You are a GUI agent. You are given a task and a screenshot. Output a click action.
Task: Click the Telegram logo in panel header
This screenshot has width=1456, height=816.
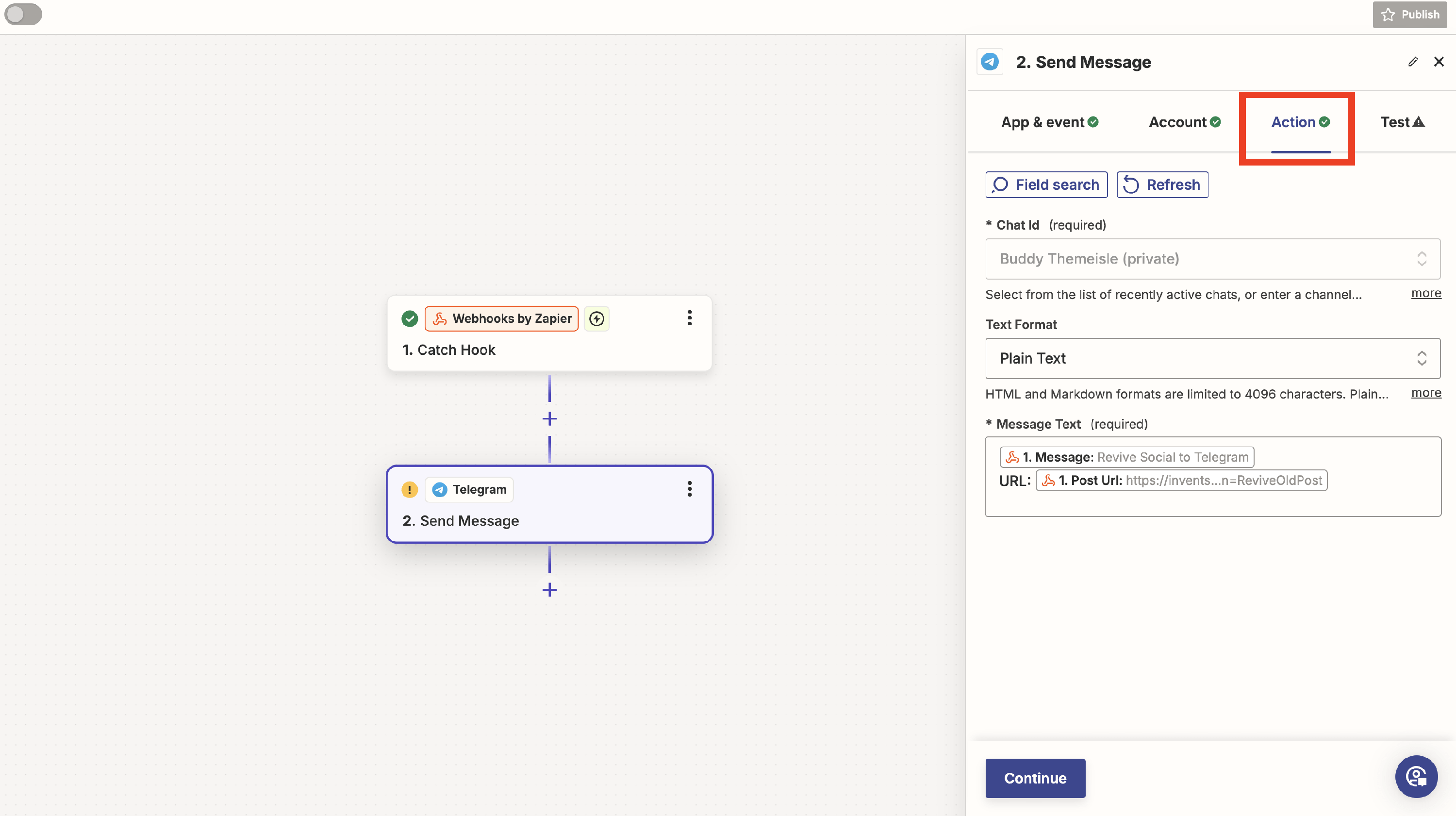coord(990,62)
